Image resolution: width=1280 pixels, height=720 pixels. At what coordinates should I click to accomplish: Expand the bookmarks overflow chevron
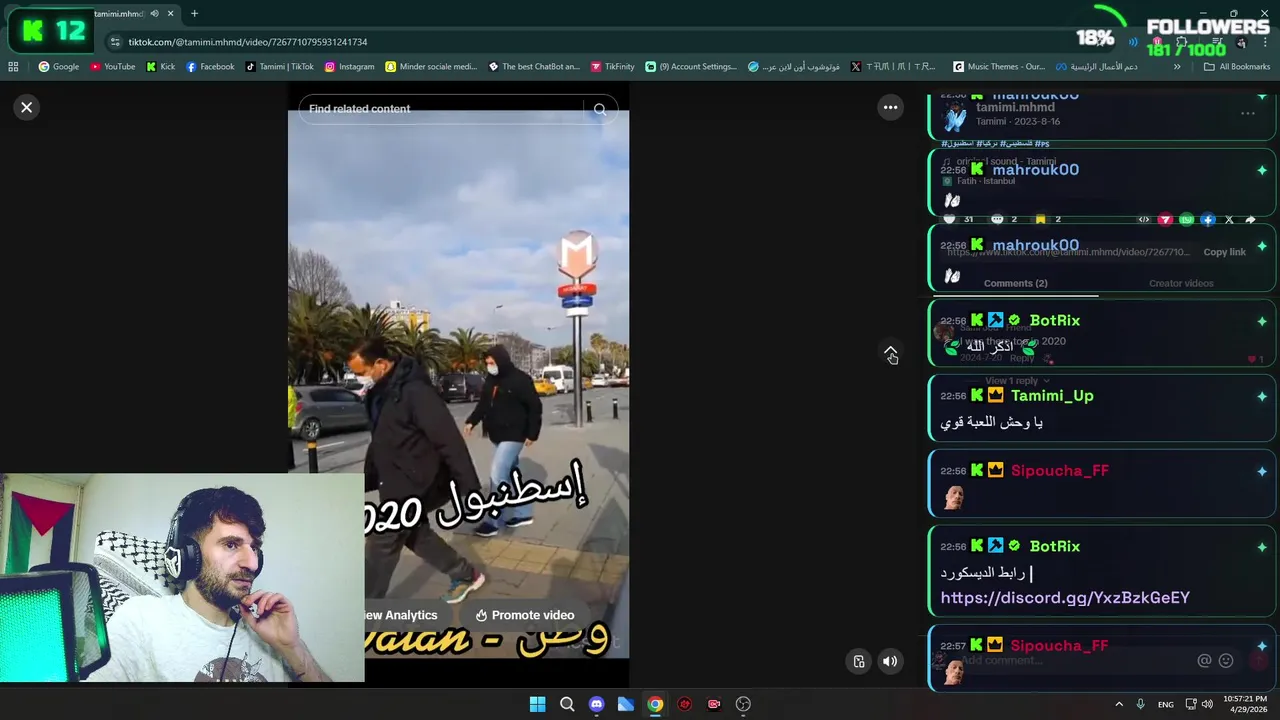tap(1177, 67)
